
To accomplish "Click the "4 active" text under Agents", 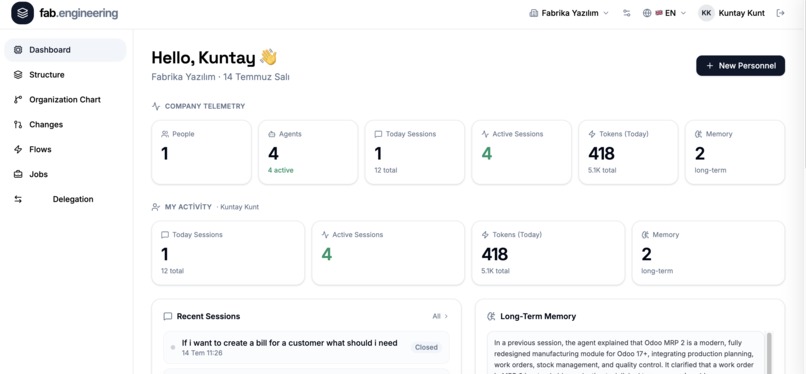I will coord(281,170).
